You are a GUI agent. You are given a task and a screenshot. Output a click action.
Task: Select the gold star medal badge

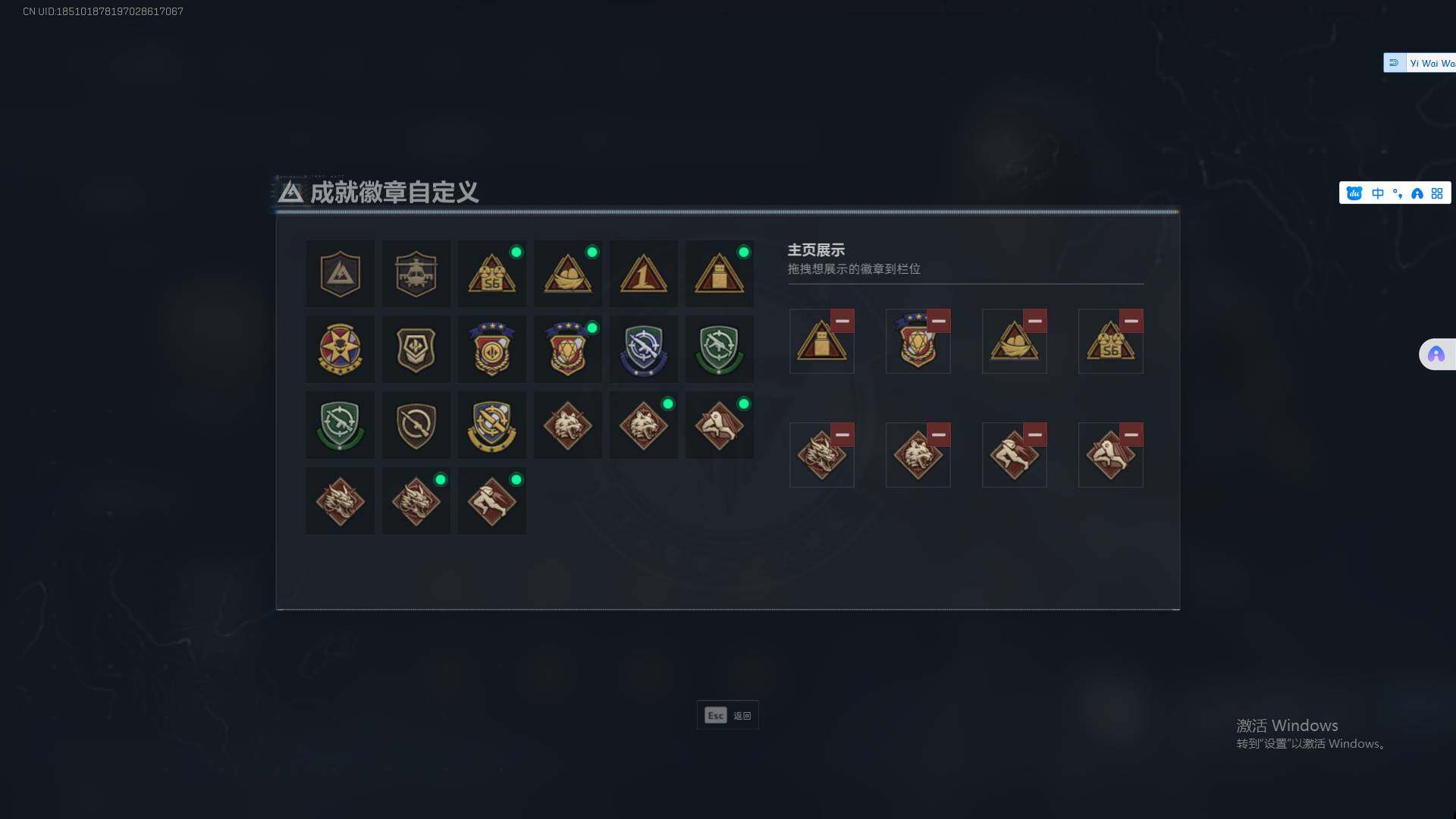click(340, 350)
